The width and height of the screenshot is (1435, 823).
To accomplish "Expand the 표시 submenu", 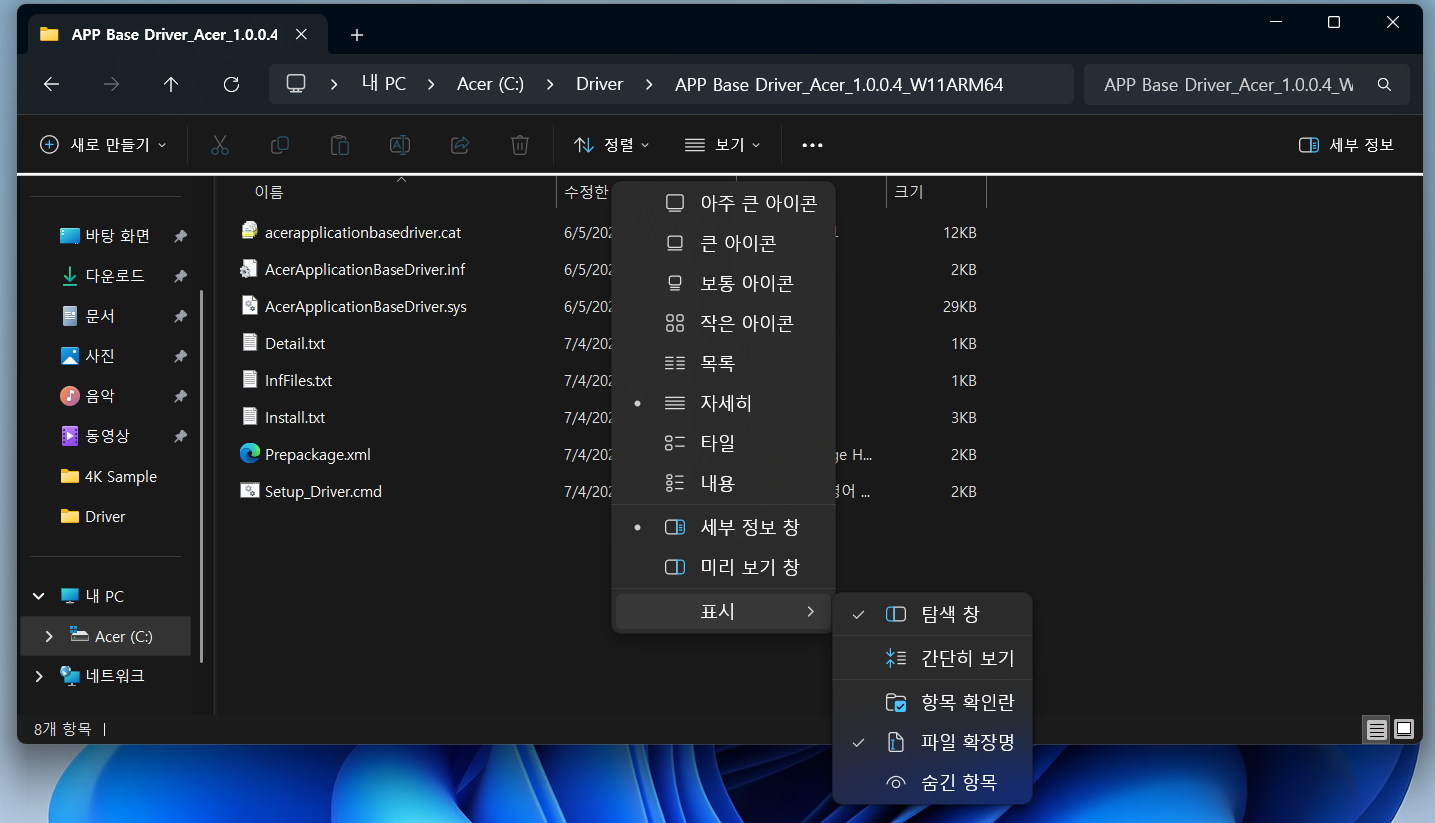I will coord(723,611).
